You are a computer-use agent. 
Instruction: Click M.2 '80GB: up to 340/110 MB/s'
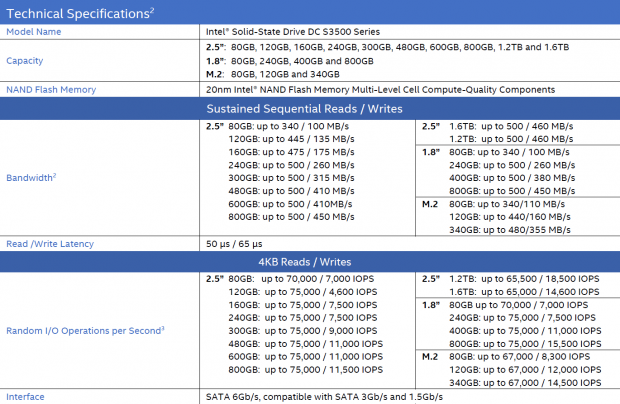507,204
